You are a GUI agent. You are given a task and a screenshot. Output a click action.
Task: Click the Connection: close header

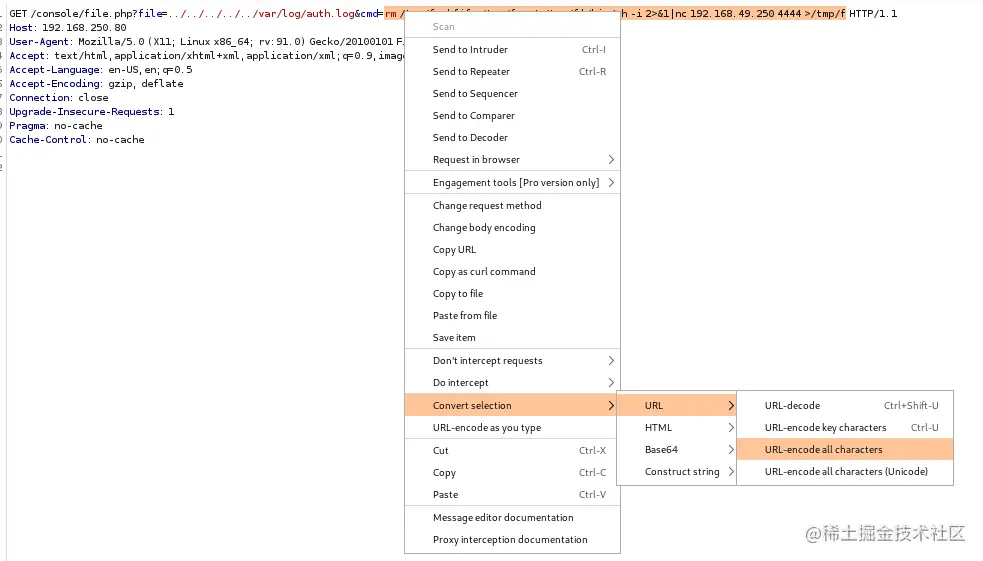tap(58, 98)
